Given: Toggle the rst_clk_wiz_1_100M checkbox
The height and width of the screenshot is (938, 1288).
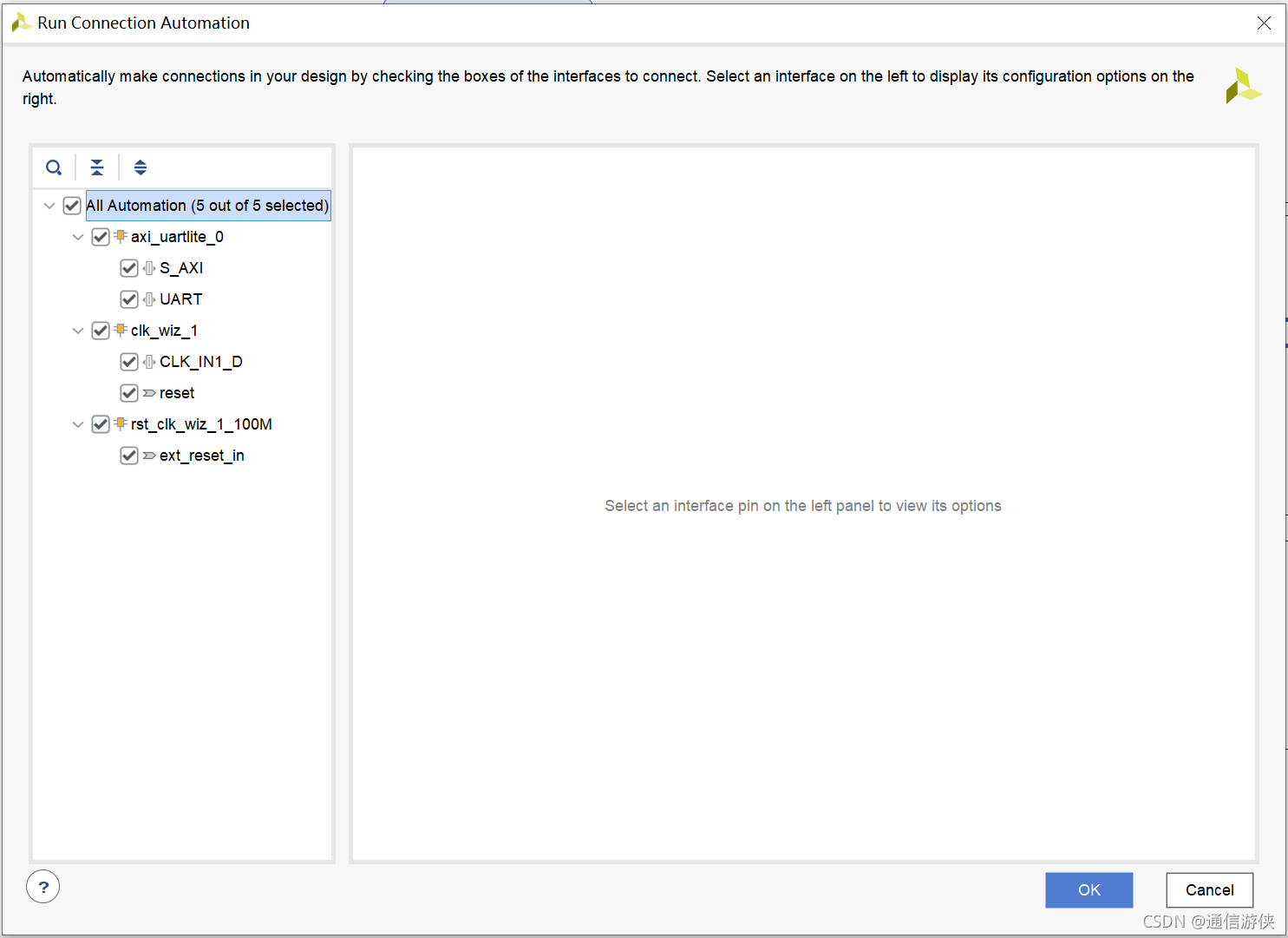Looking at the screenshot, I should [101, 424].
